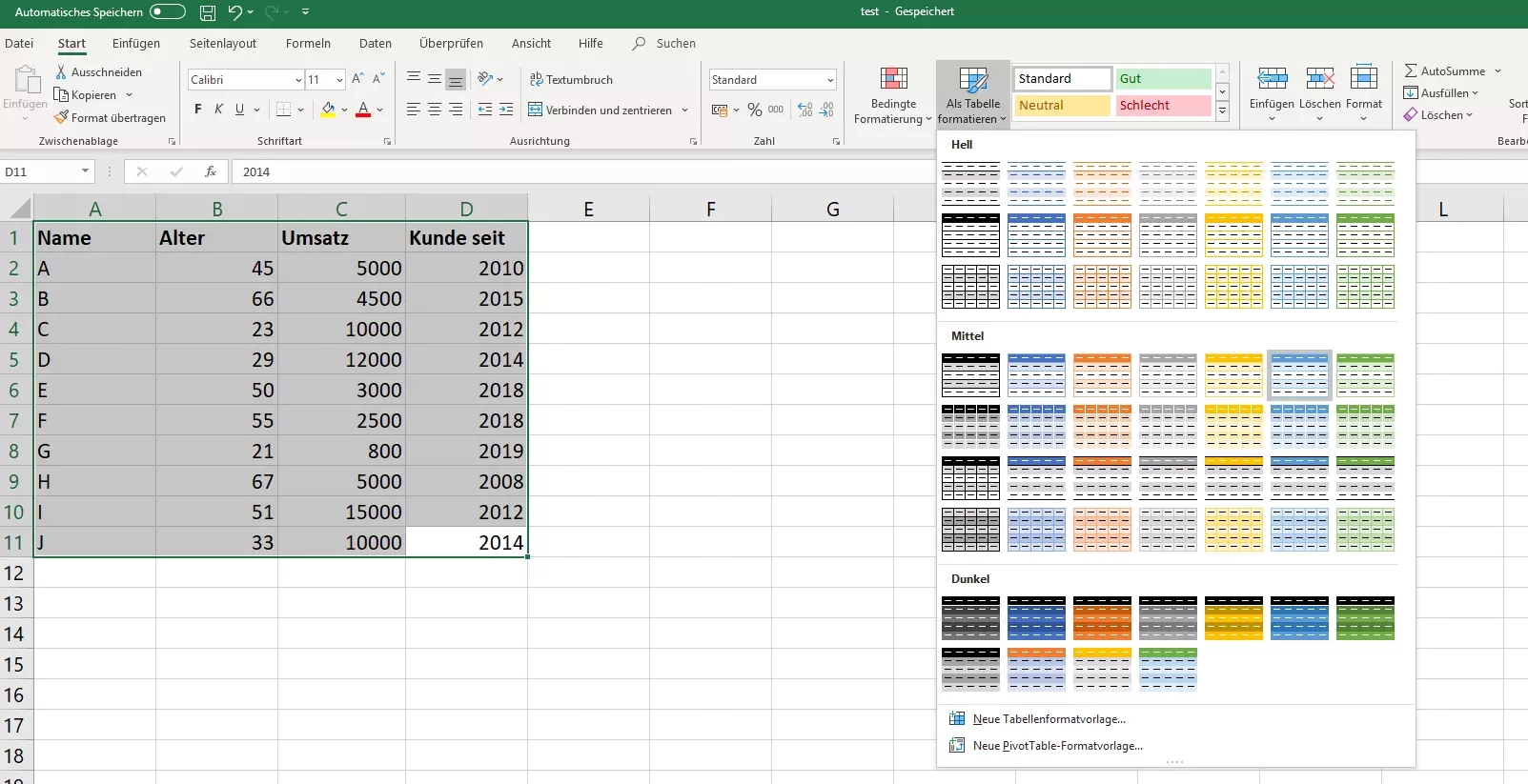
Task: Increase font size icon
Action: (357, 79)
